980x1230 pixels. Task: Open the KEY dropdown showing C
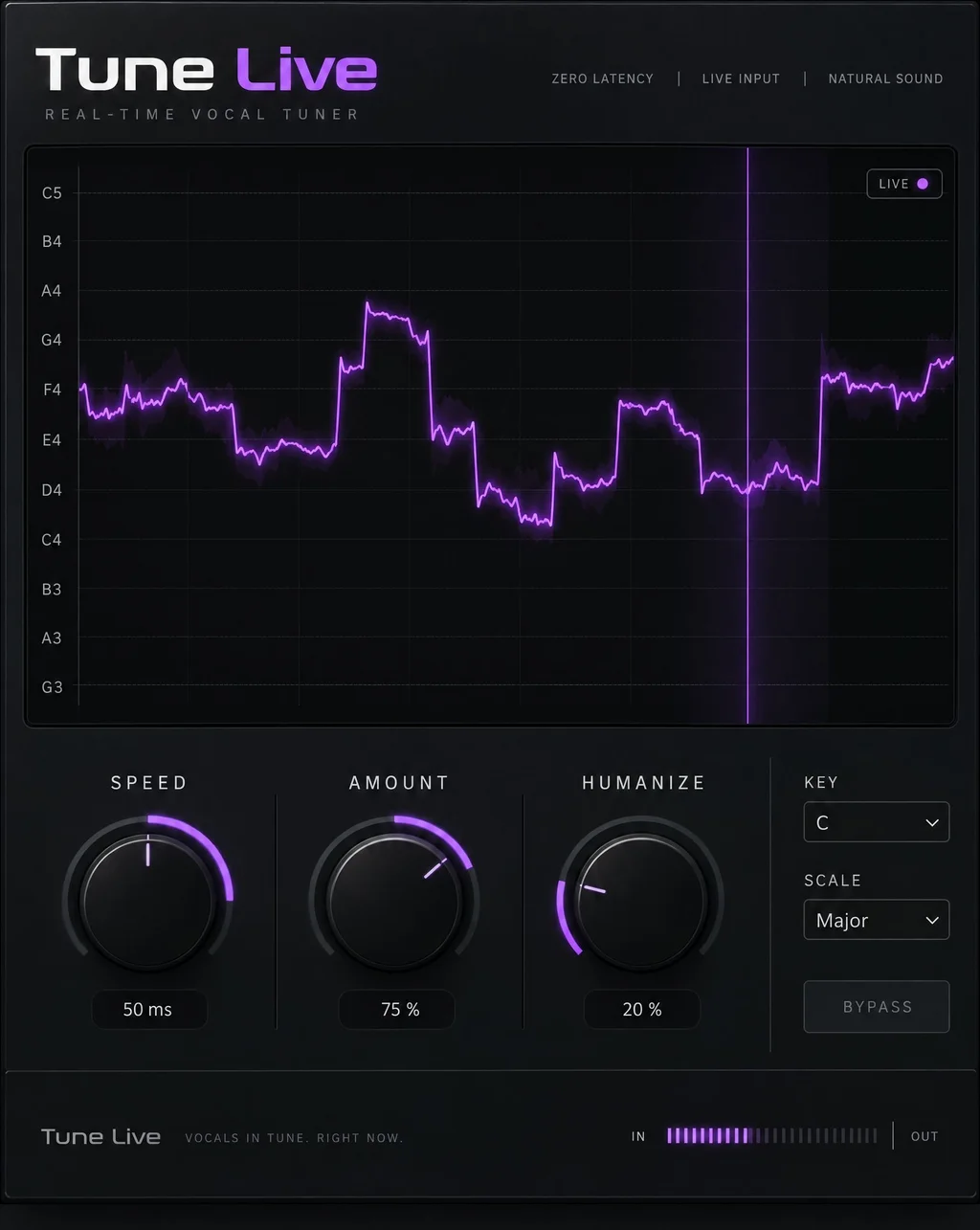pyautogui.click(x=877, y=822)
